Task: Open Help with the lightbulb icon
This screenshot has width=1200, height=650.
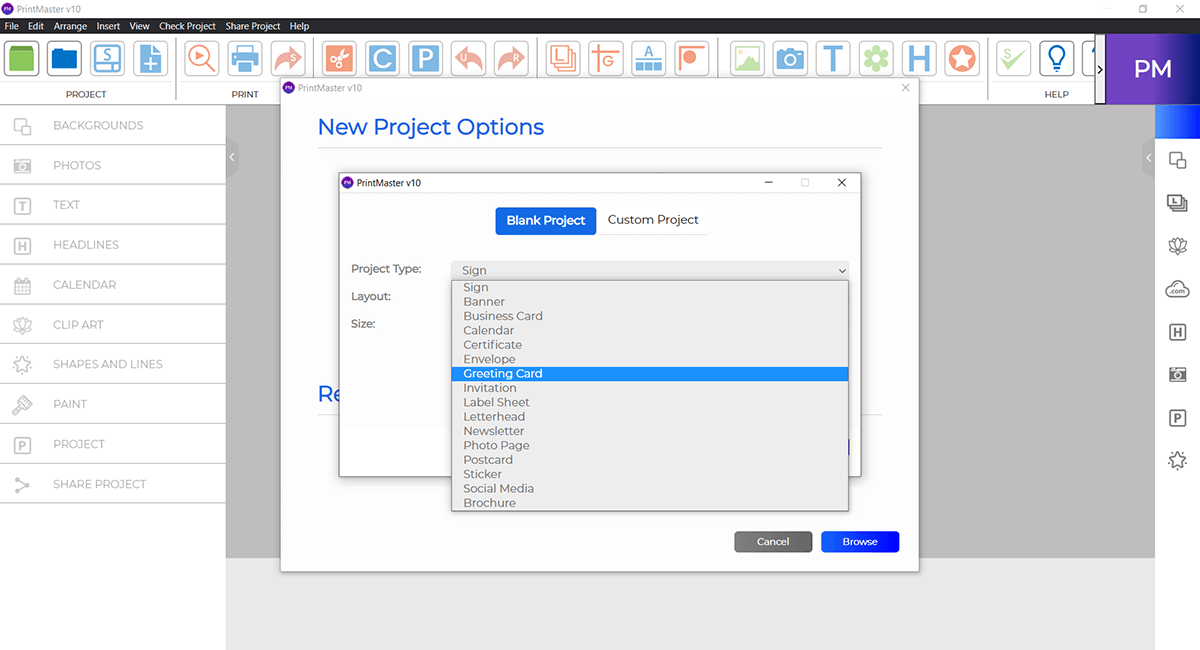Action: pyautogui.click(x=1057, y=58)
